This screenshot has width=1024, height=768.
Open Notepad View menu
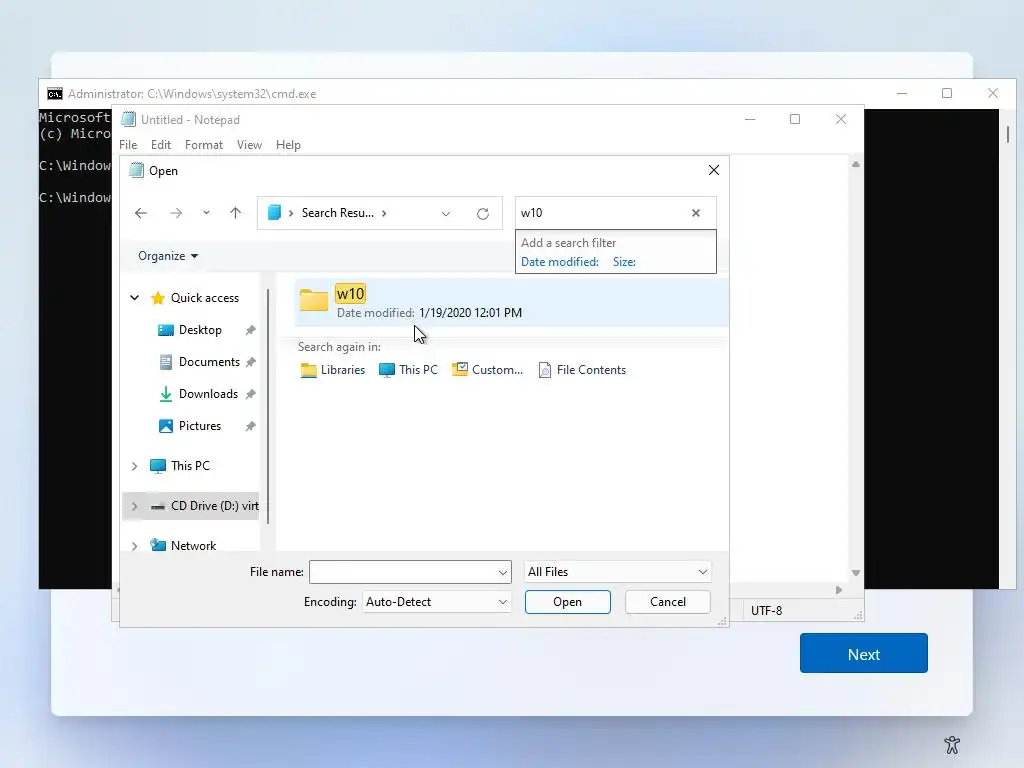point(249,145)
